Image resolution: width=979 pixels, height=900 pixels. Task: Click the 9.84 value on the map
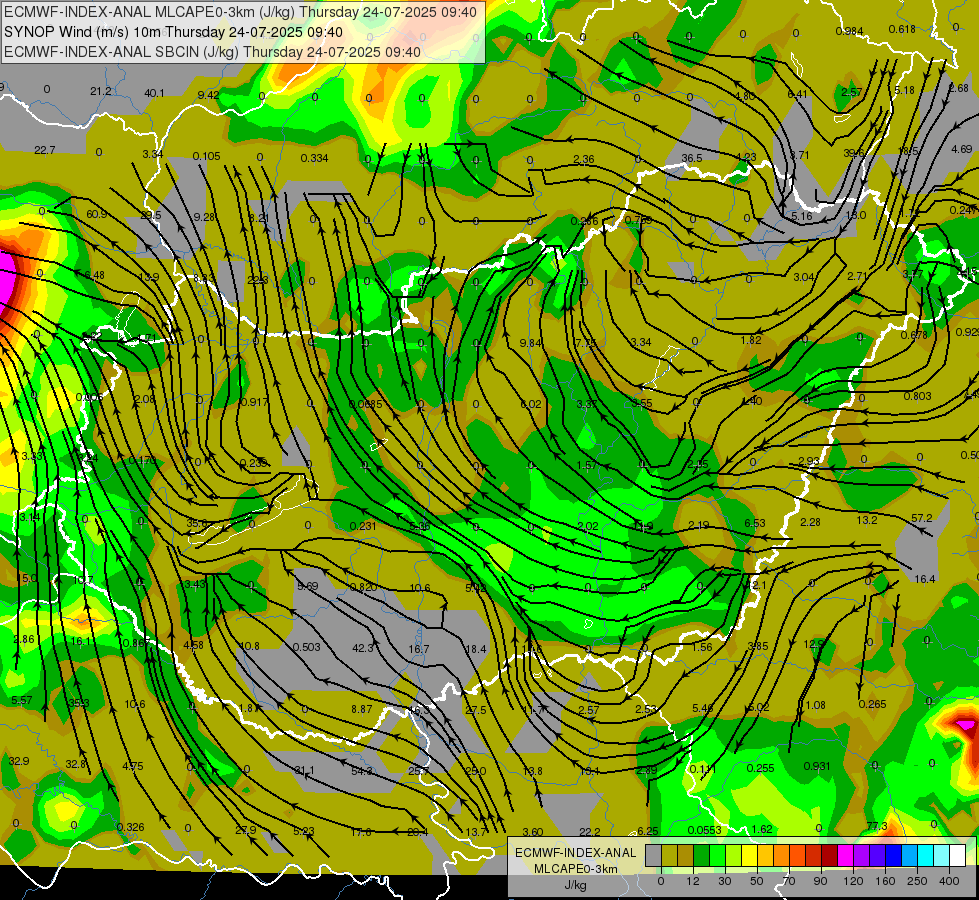coord(531,343)
